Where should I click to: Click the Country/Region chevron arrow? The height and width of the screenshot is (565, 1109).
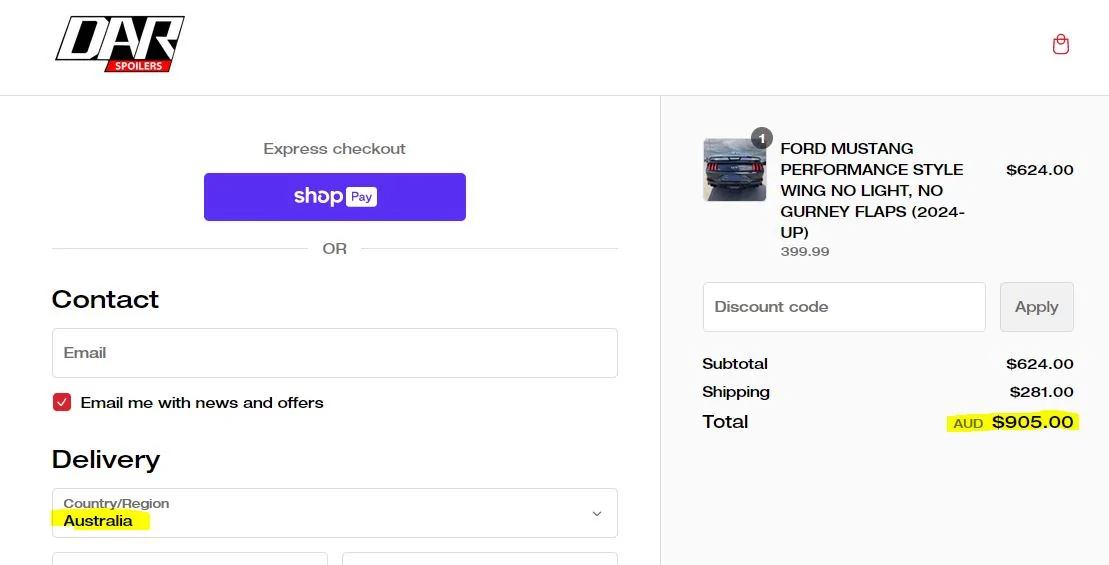coord(597,513)
